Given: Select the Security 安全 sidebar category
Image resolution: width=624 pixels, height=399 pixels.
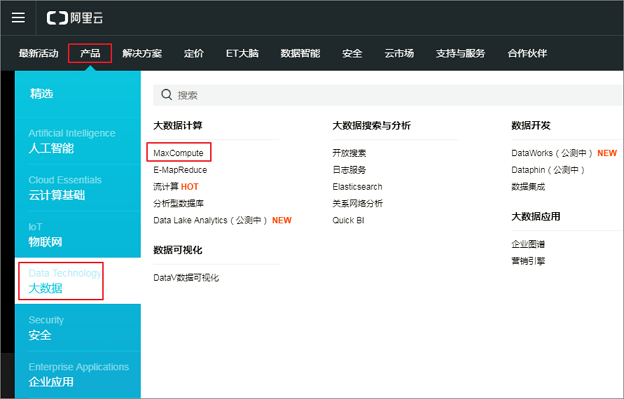Looking at the screenshot, I should click(x=78, y=327).
